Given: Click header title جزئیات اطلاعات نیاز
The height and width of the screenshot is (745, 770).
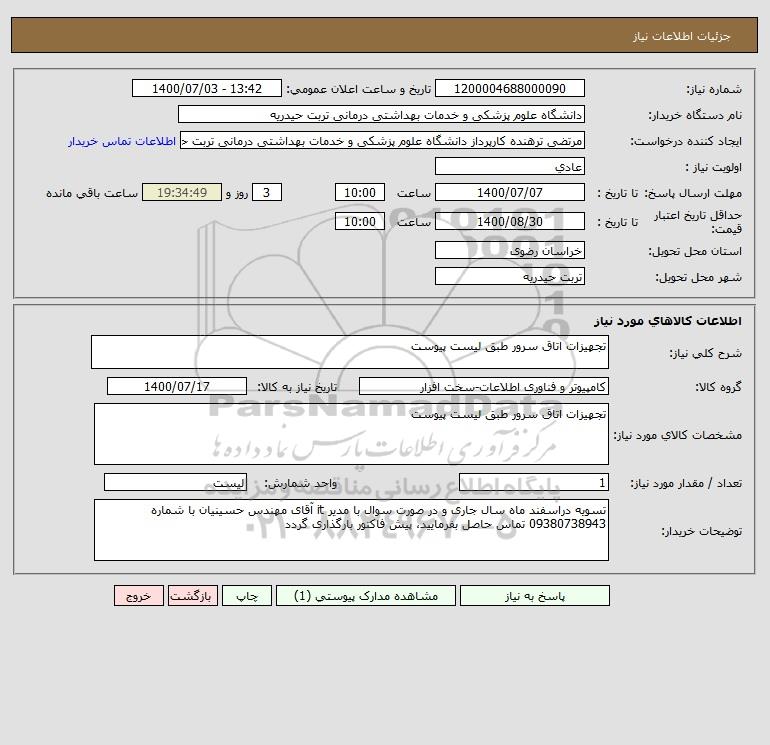Looking at the screenshot, I should [x=682, y=36].
